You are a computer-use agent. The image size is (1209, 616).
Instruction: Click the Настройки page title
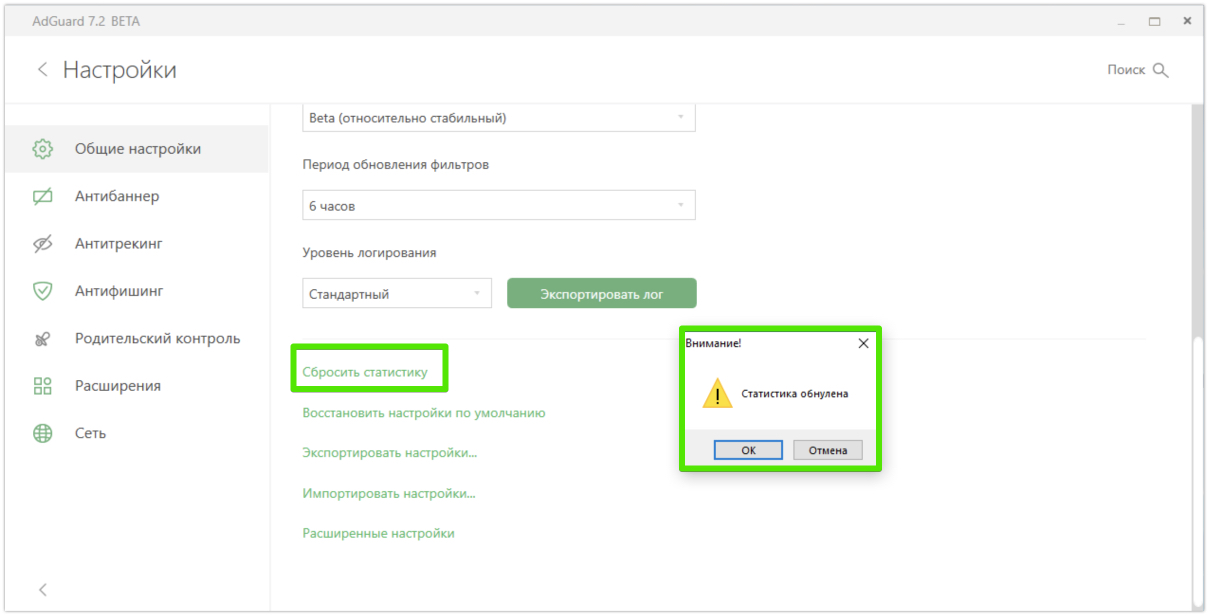pos(120,70)
